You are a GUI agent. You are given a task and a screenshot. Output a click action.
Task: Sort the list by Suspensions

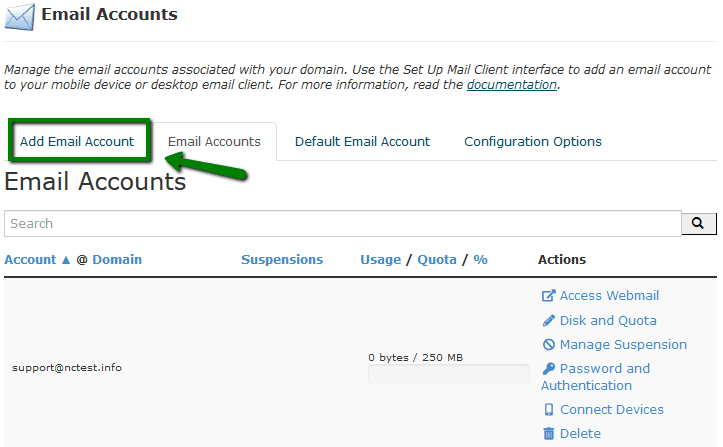click(282, 259)
